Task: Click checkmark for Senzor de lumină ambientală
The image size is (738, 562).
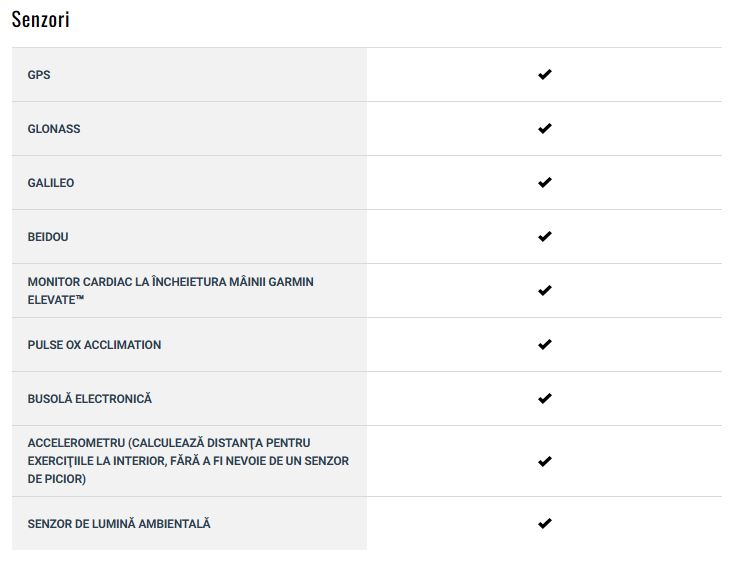Action: tap(545, 523)
